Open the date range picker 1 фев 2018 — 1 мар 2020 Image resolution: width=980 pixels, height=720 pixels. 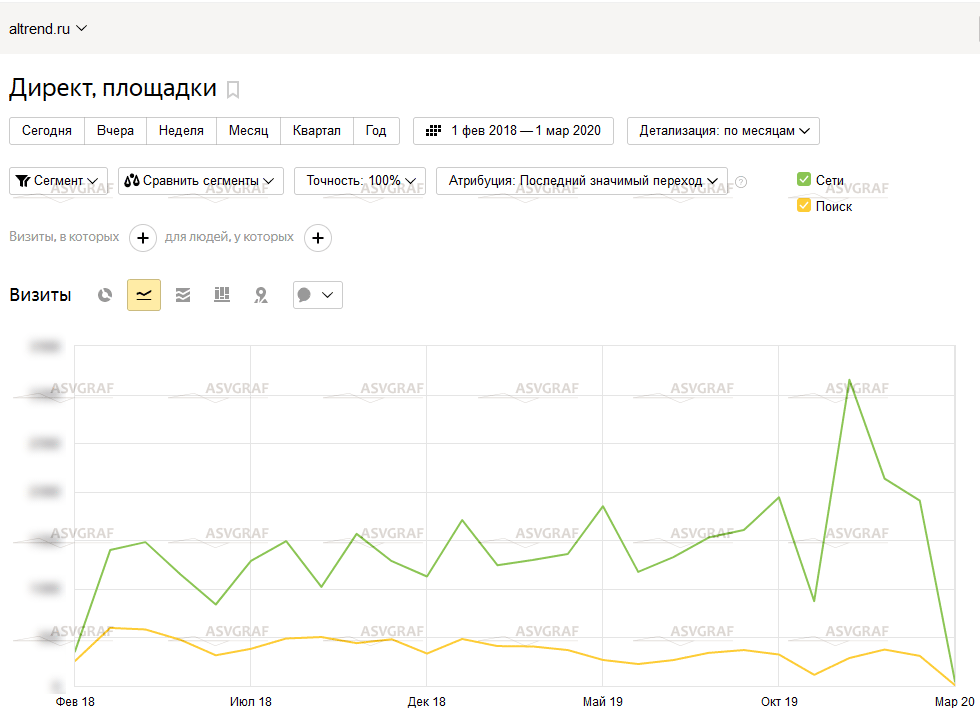pos(513,131)
